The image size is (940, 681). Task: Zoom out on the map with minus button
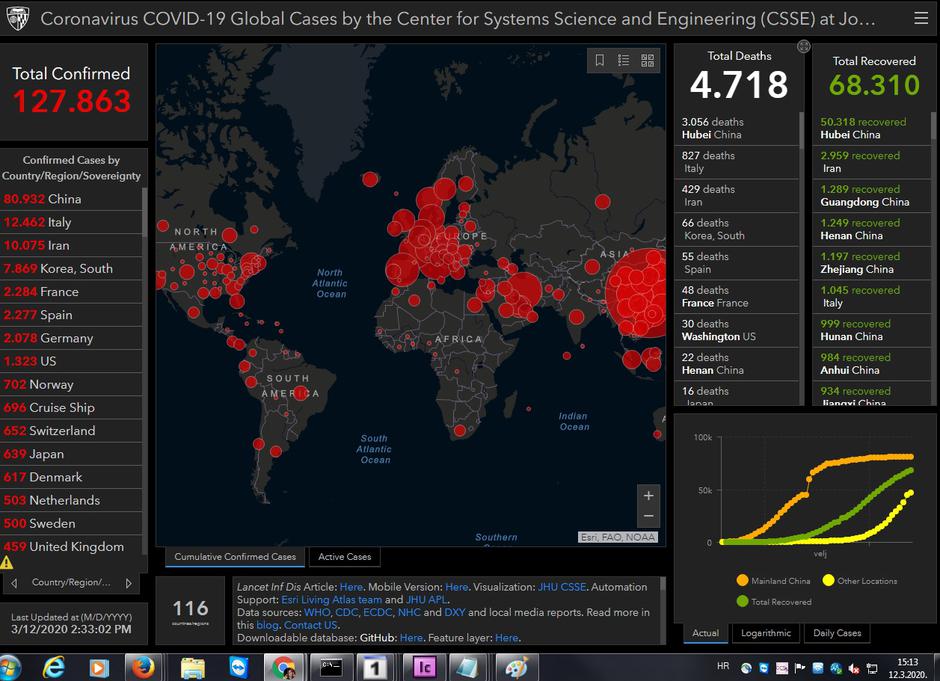point(648,516)
